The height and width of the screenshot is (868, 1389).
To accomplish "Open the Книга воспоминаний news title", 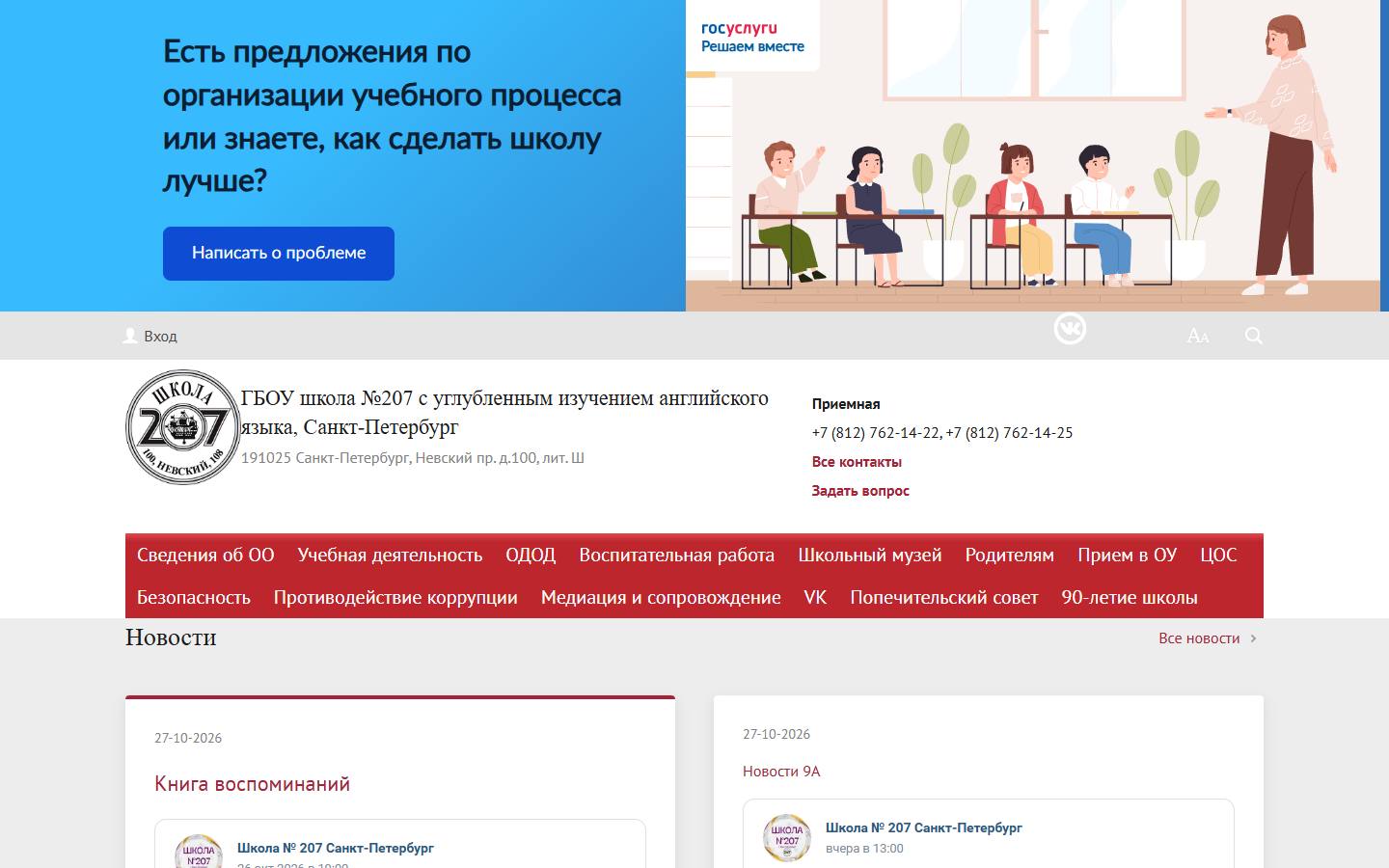I will click(x=252, y=784).
